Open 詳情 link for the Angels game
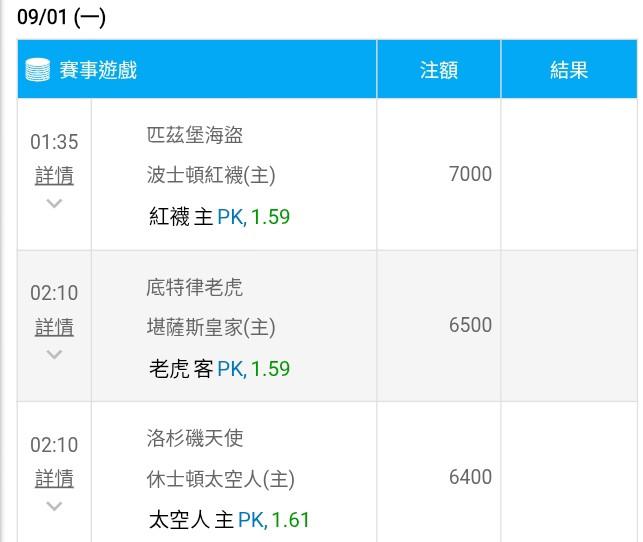The width and height of the screenshot is (643, 542). tap(54, 478)
